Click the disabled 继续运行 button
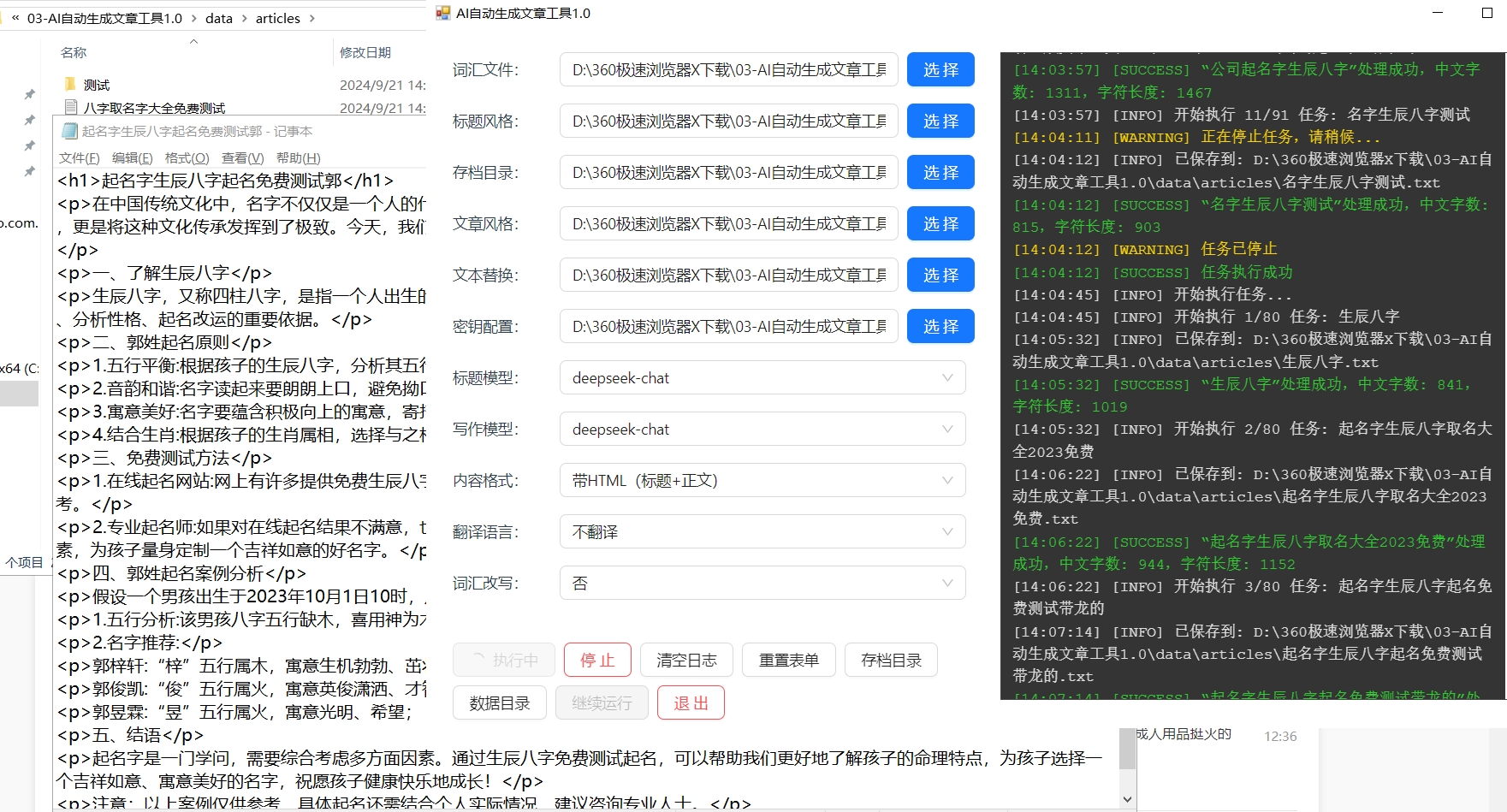Image resolution: width=1507 pixels, height=812 pixels. point(602,702)
